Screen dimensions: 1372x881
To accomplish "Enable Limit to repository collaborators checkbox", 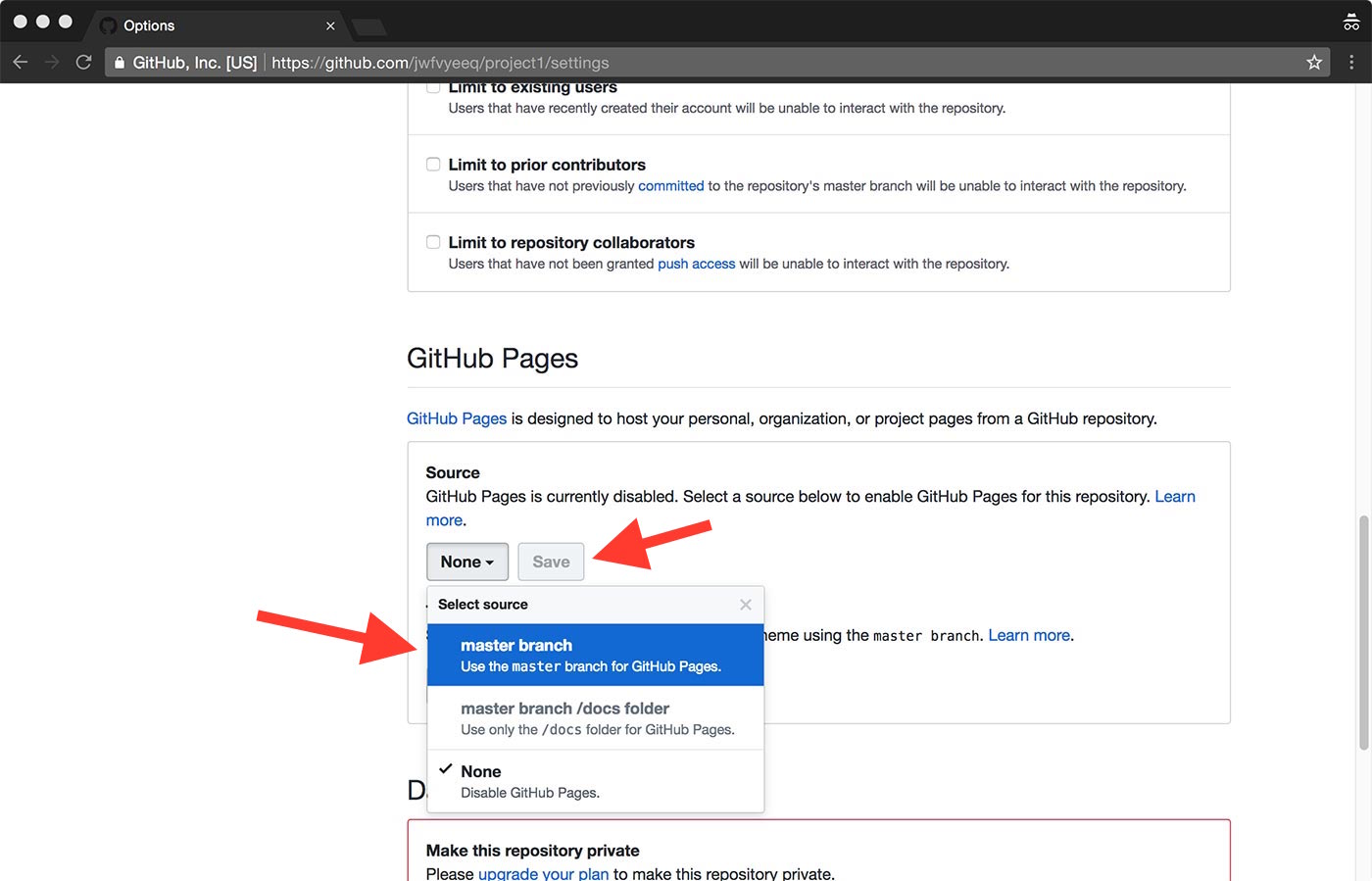I will tap(433, 242).
